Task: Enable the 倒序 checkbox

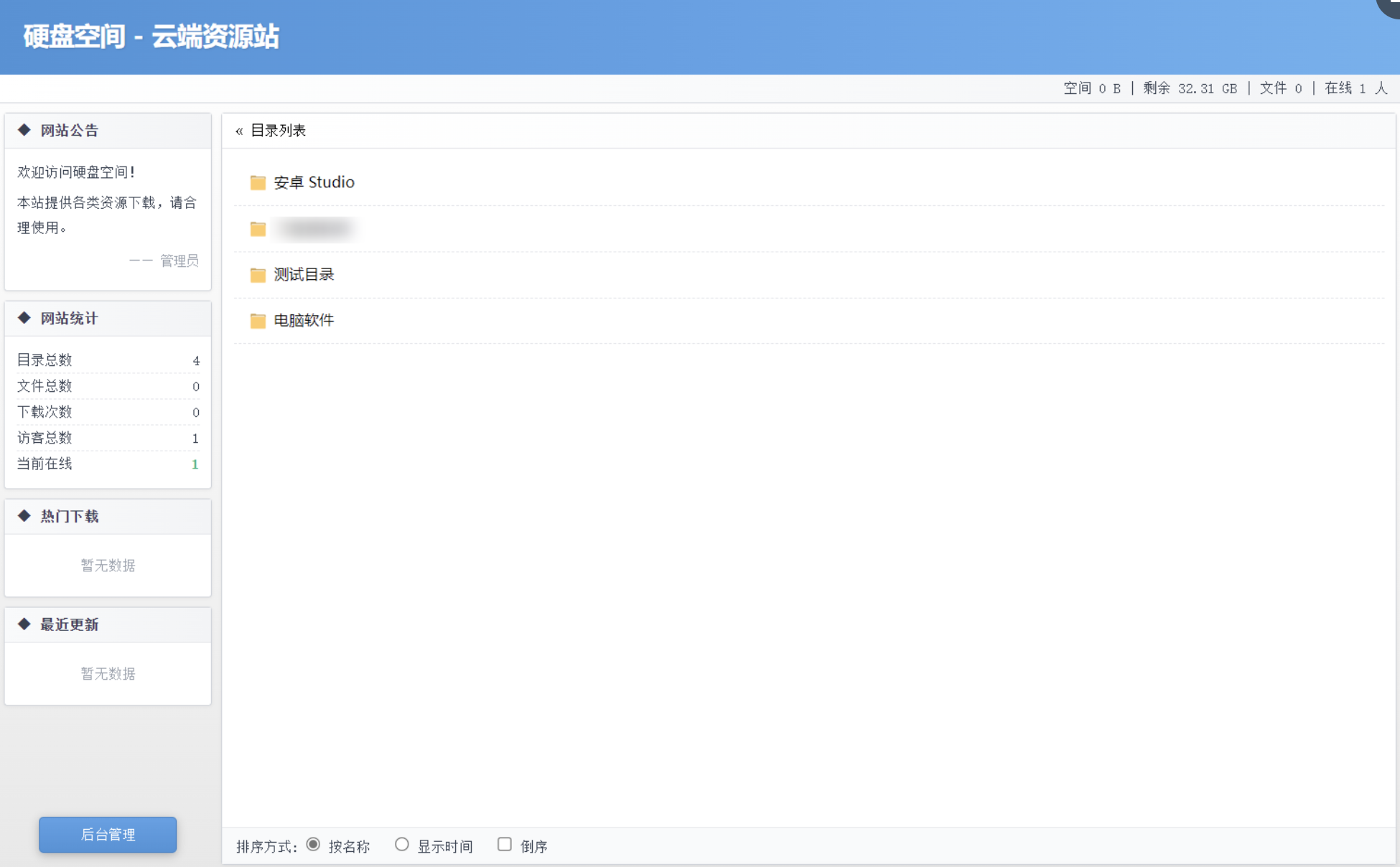Action: (x=505, y=845)
